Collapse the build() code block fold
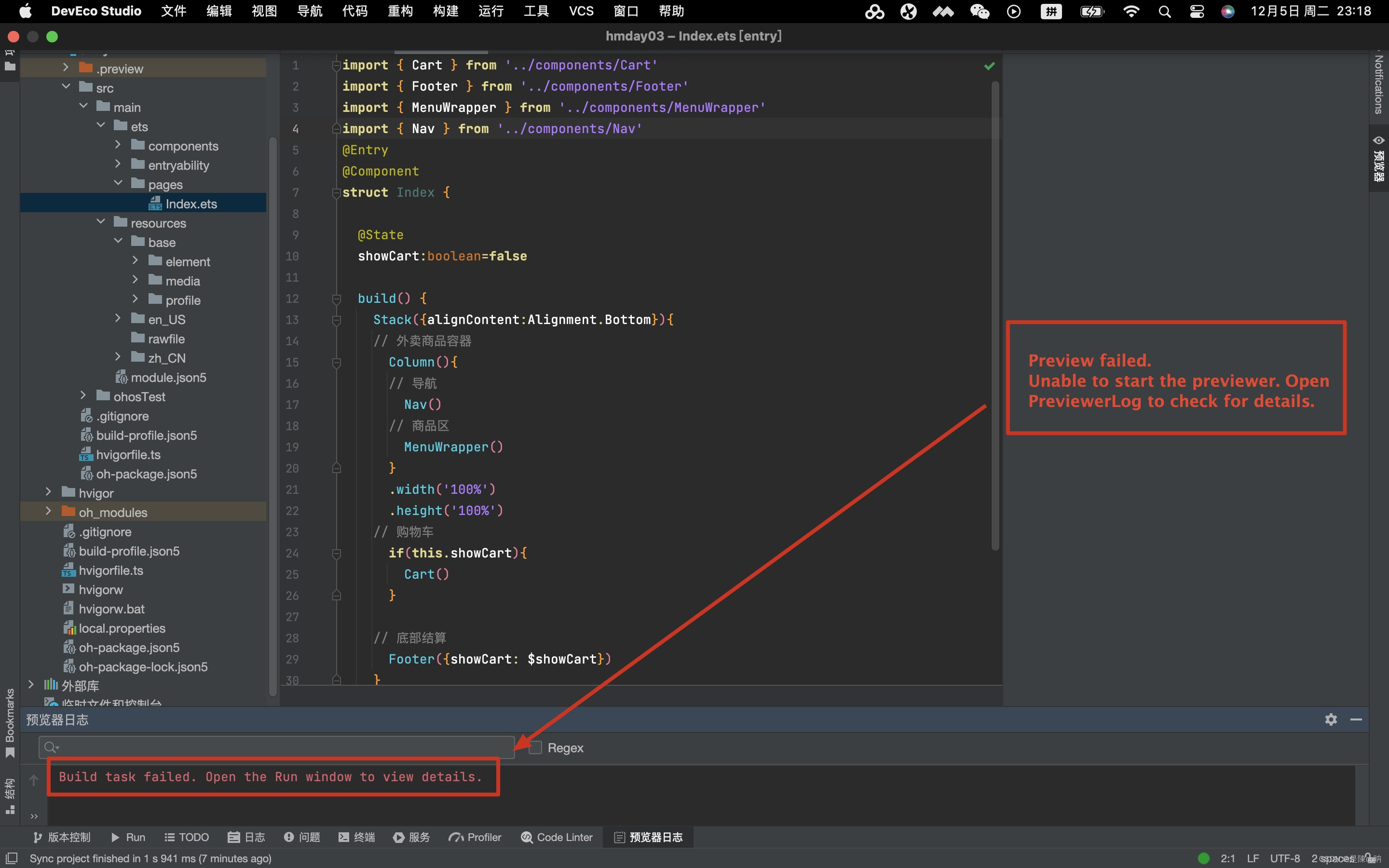Image resolution: width=1389 pixels, height=868 pixels. (x=336, y=298)
